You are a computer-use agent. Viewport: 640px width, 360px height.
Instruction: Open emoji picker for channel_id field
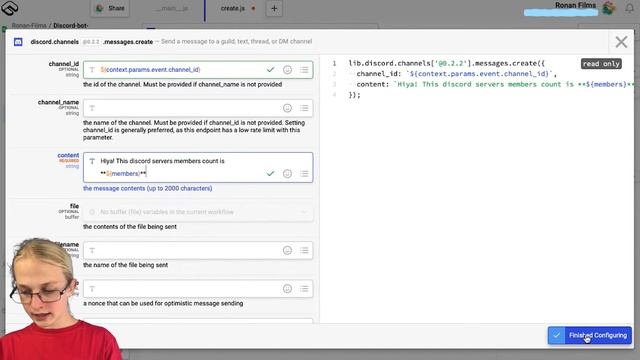click(287, 70)
